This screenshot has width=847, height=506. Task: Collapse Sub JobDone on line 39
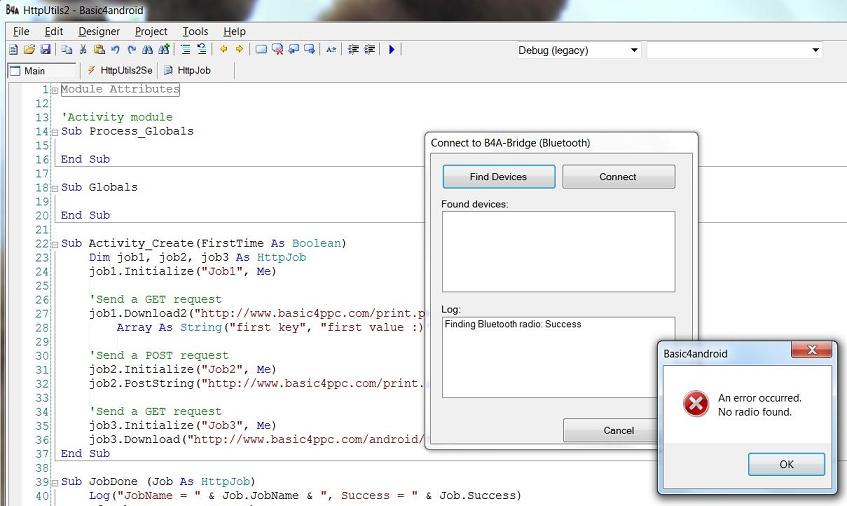tap(55, 482)
